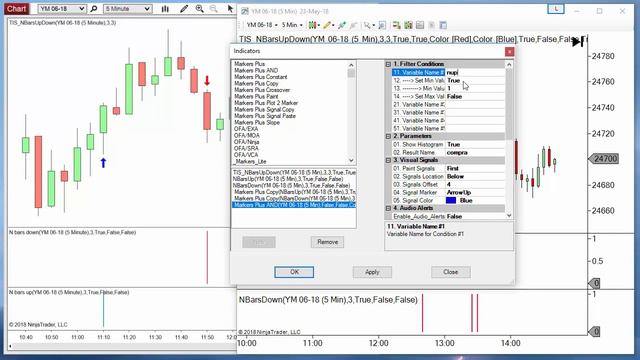Open the 5 Minute interval dropdown
640x360 pixels.
click(x=128, y=9)
